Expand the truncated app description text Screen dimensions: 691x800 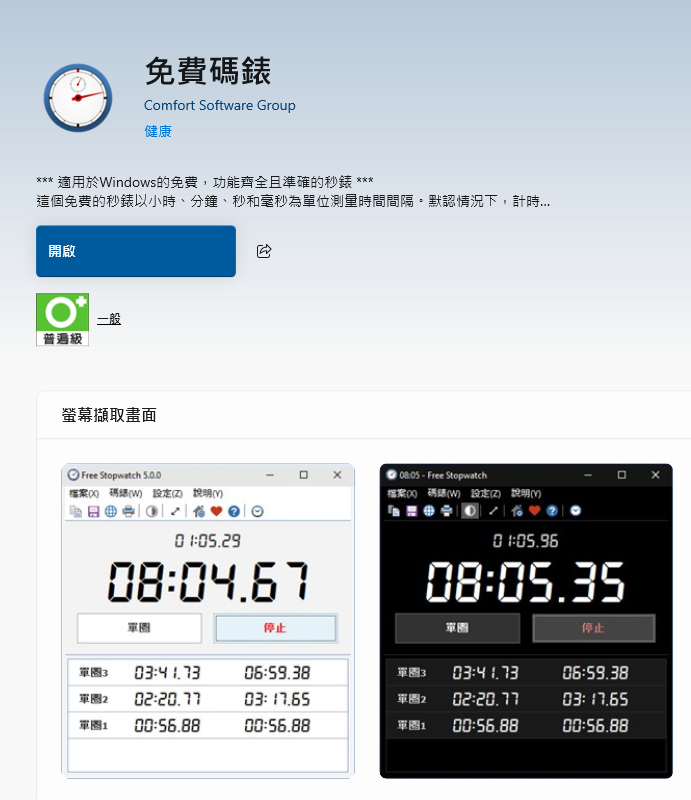(293, 191)
